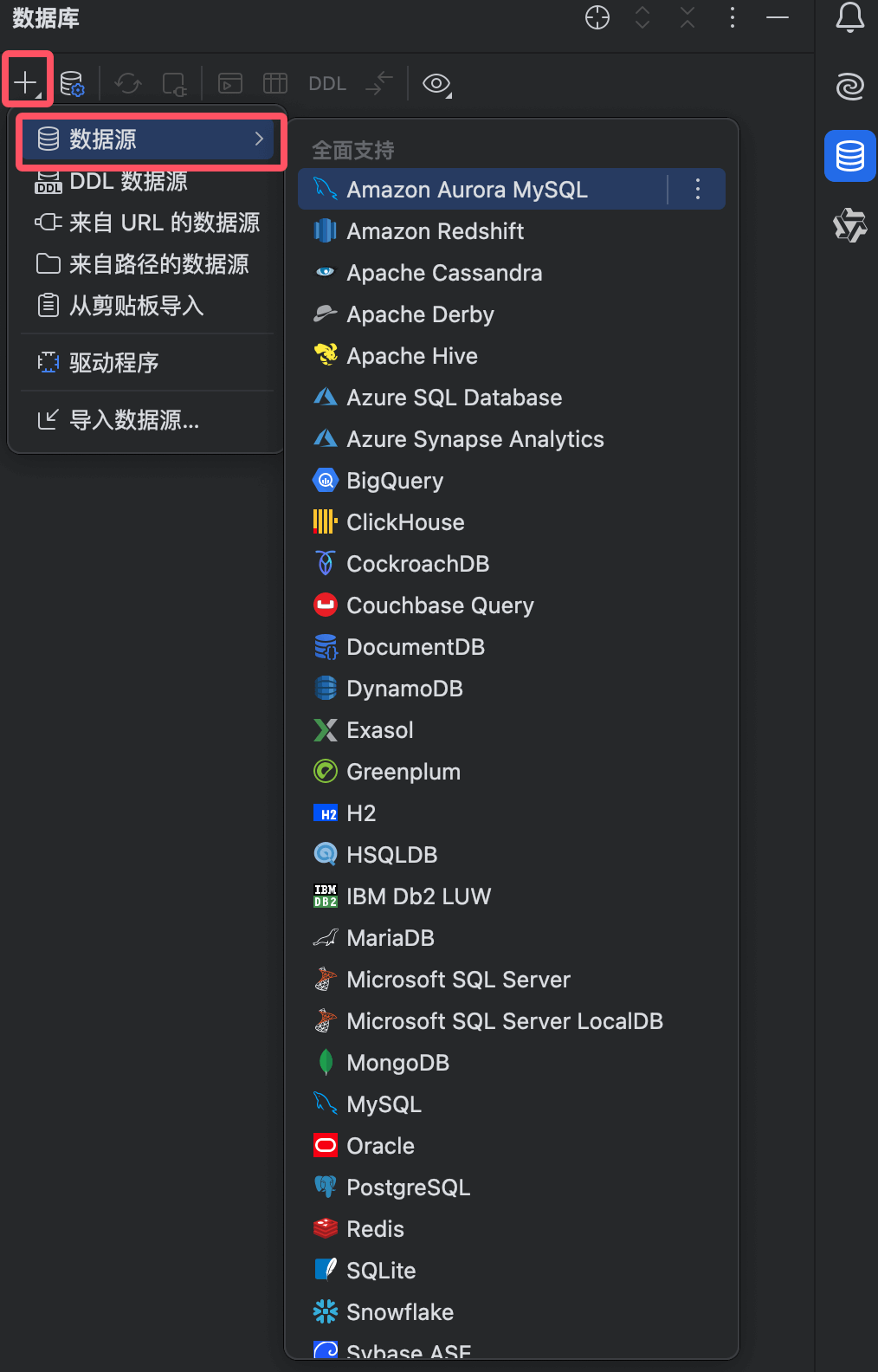Toggle the eye view options icon
This screenshot has width=878, height=1372.
[436, 84]
